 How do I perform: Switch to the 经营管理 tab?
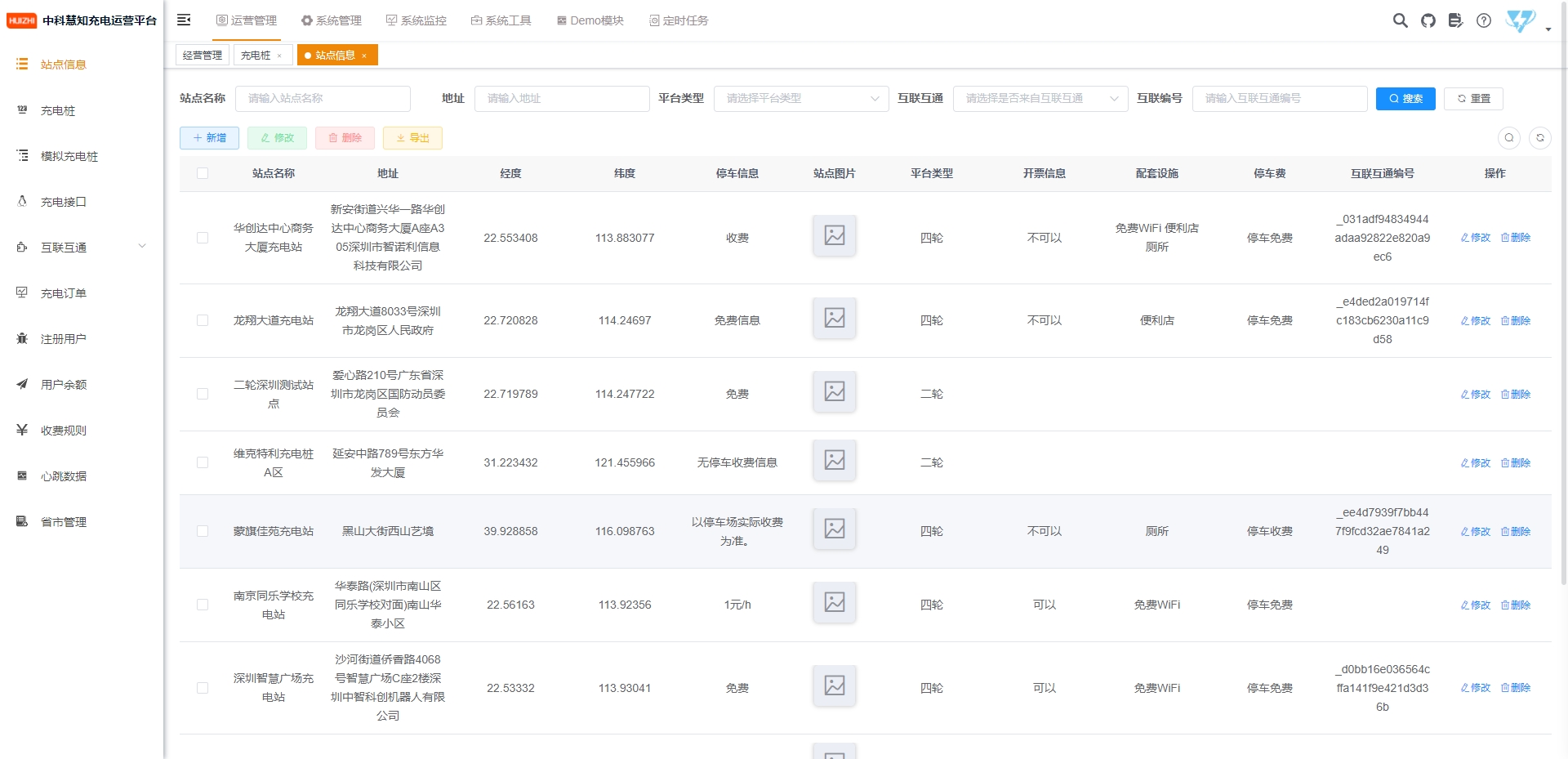tap(203, 56)
